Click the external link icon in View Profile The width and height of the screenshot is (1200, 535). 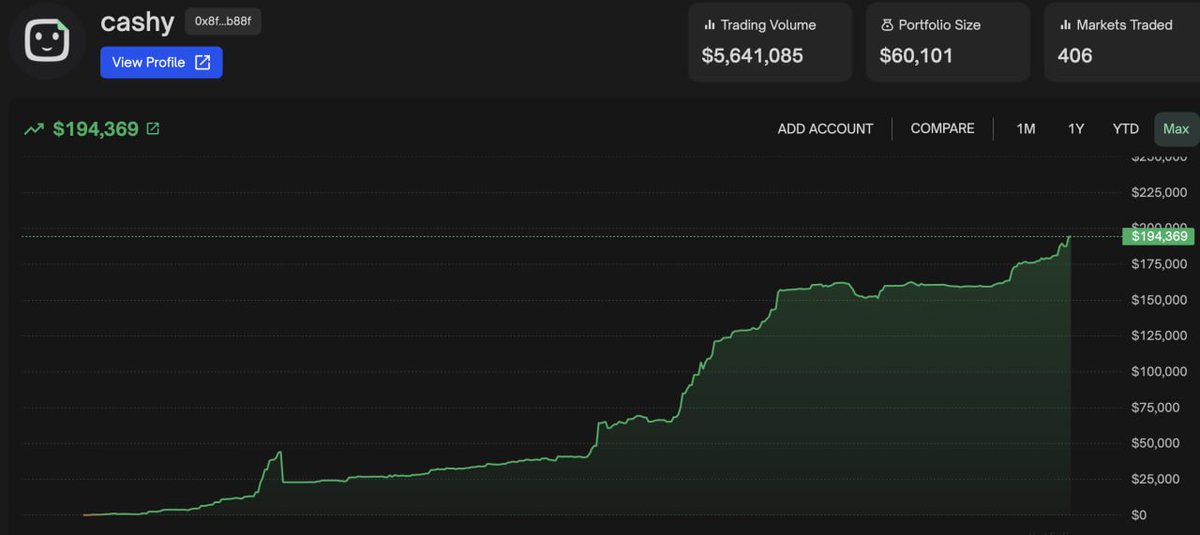(202, 62)
